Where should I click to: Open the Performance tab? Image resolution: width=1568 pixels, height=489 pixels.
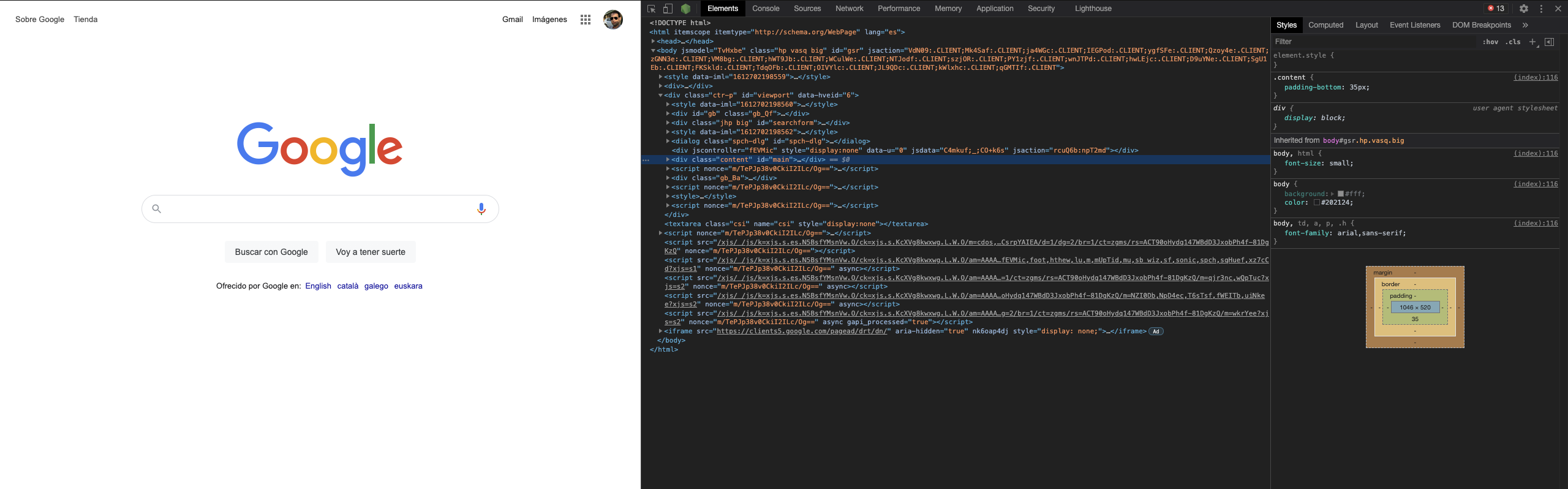[x=899, y=9]
